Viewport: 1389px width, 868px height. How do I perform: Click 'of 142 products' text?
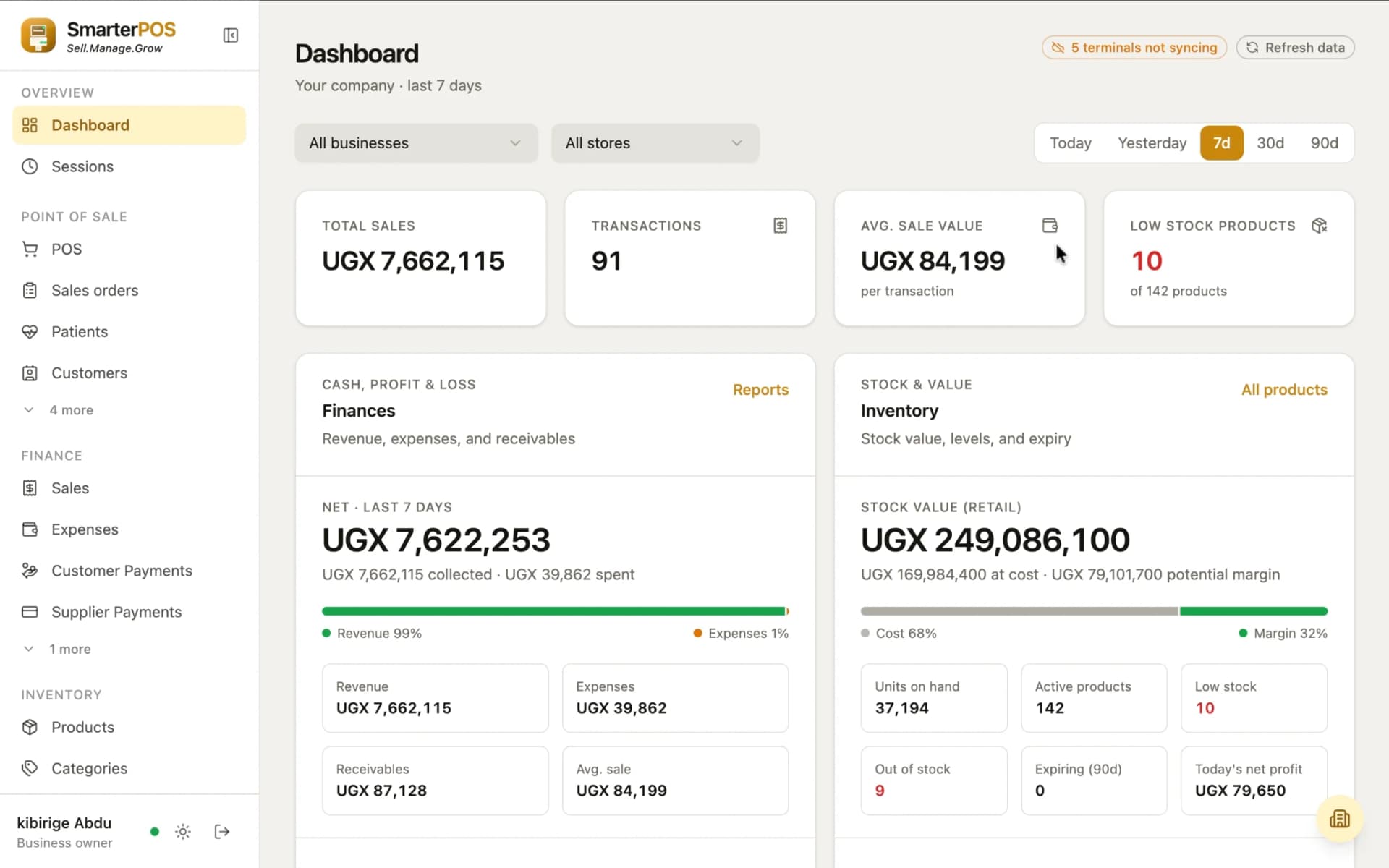pos(1178,291)
